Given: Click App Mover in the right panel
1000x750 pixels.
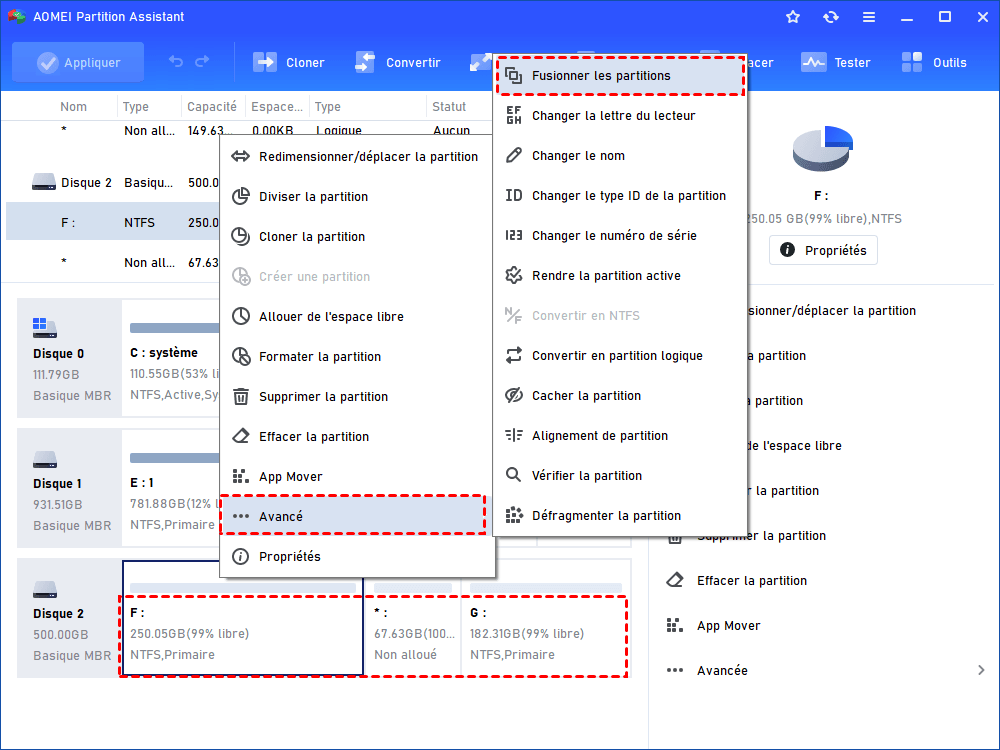Looking at the screenshot, I should 728,625.
